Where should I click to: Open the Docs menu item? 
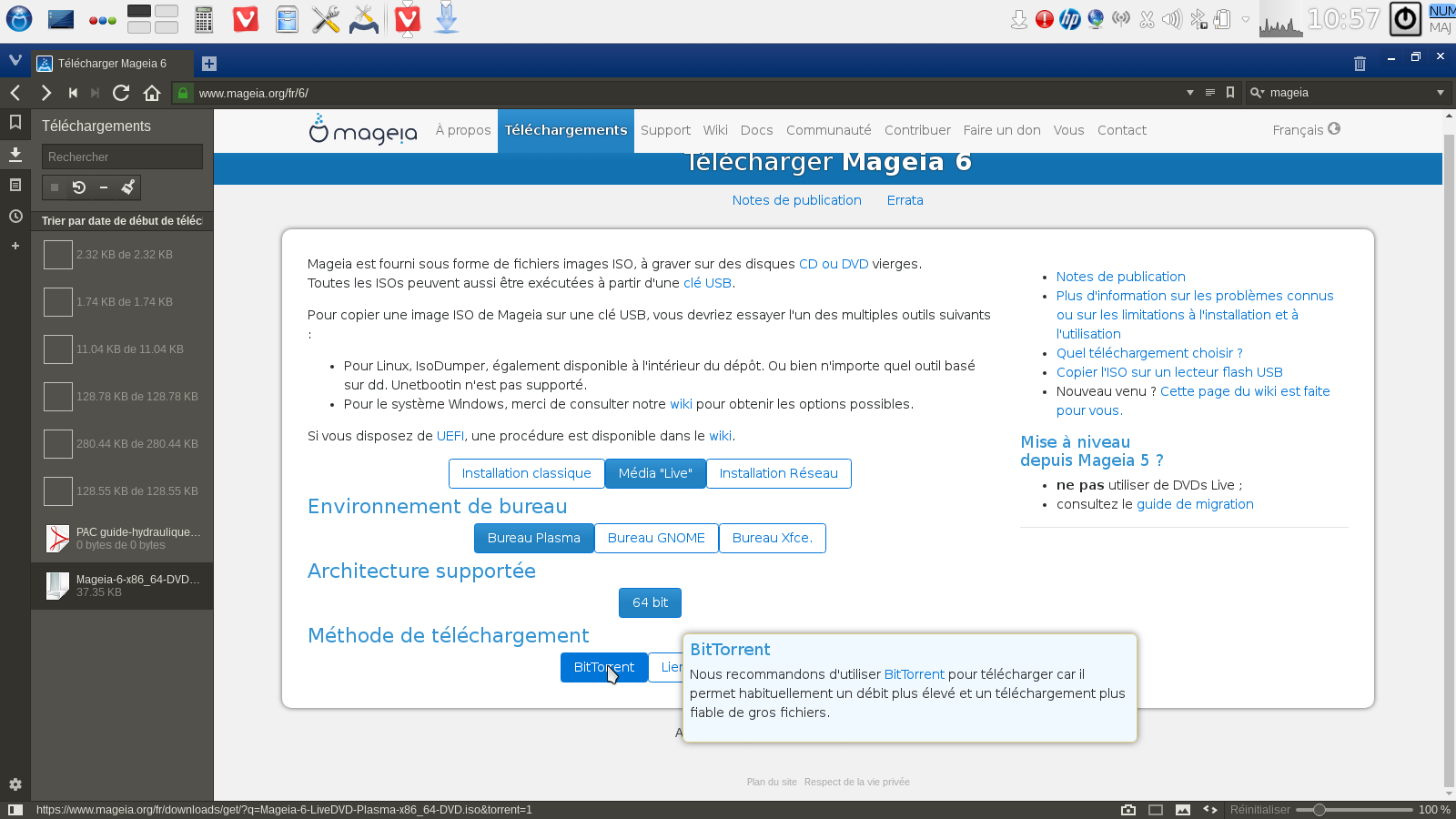756,130
